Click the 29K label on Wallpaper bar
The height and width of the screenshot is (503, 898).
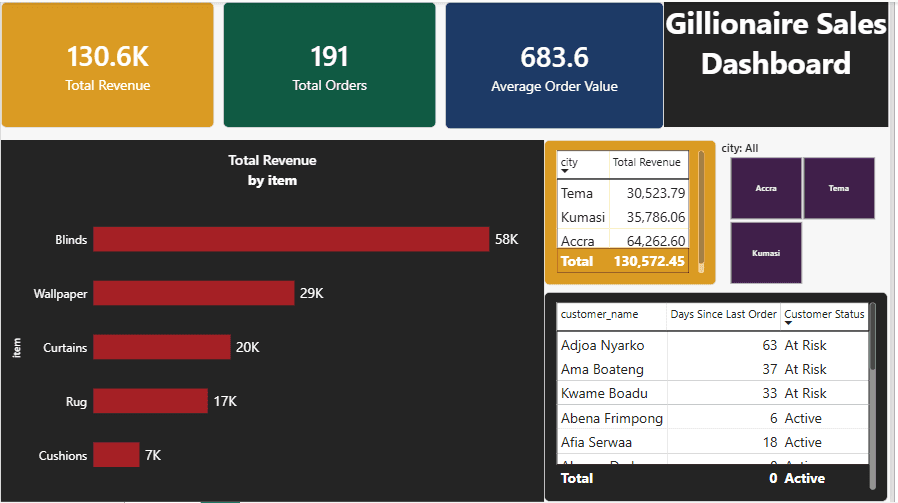click(x=312, y=293)
